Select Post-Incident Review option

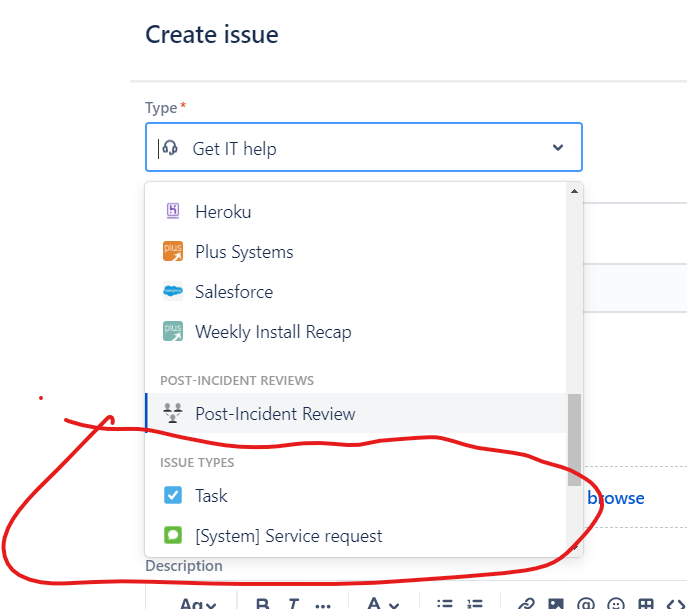pyautogui.click(x=356, y=413)
